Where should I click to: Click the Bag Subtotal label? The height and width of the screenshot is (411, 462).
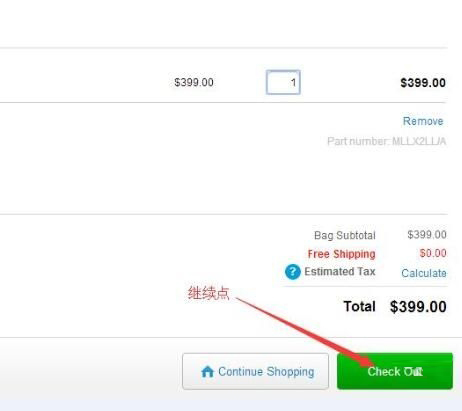(x=345, y=235)
